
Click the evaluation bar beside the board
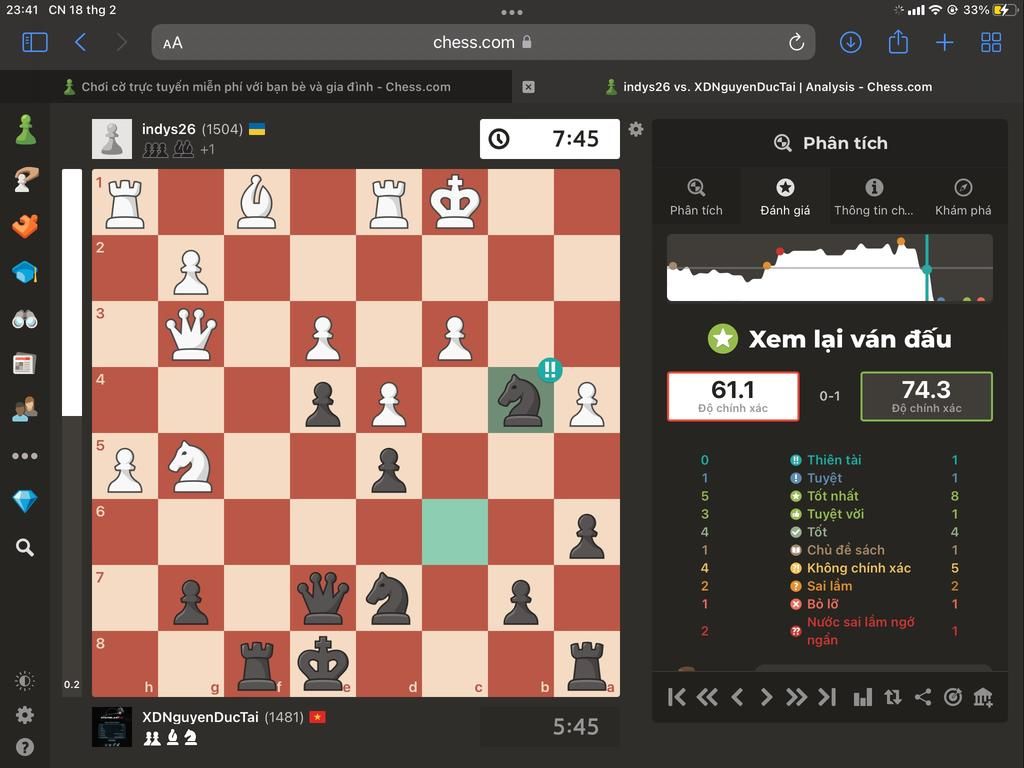coord(72,433)
